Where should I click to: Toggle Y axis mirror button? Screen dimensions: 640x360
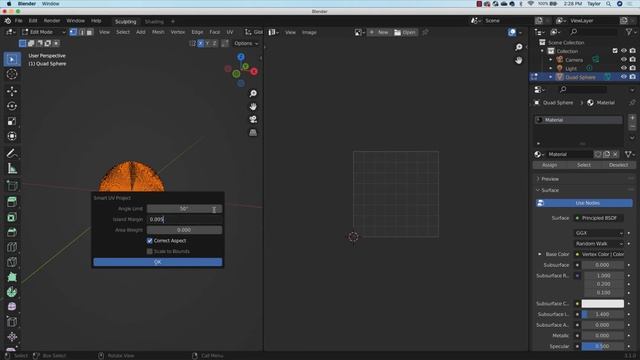coord(207,43)
